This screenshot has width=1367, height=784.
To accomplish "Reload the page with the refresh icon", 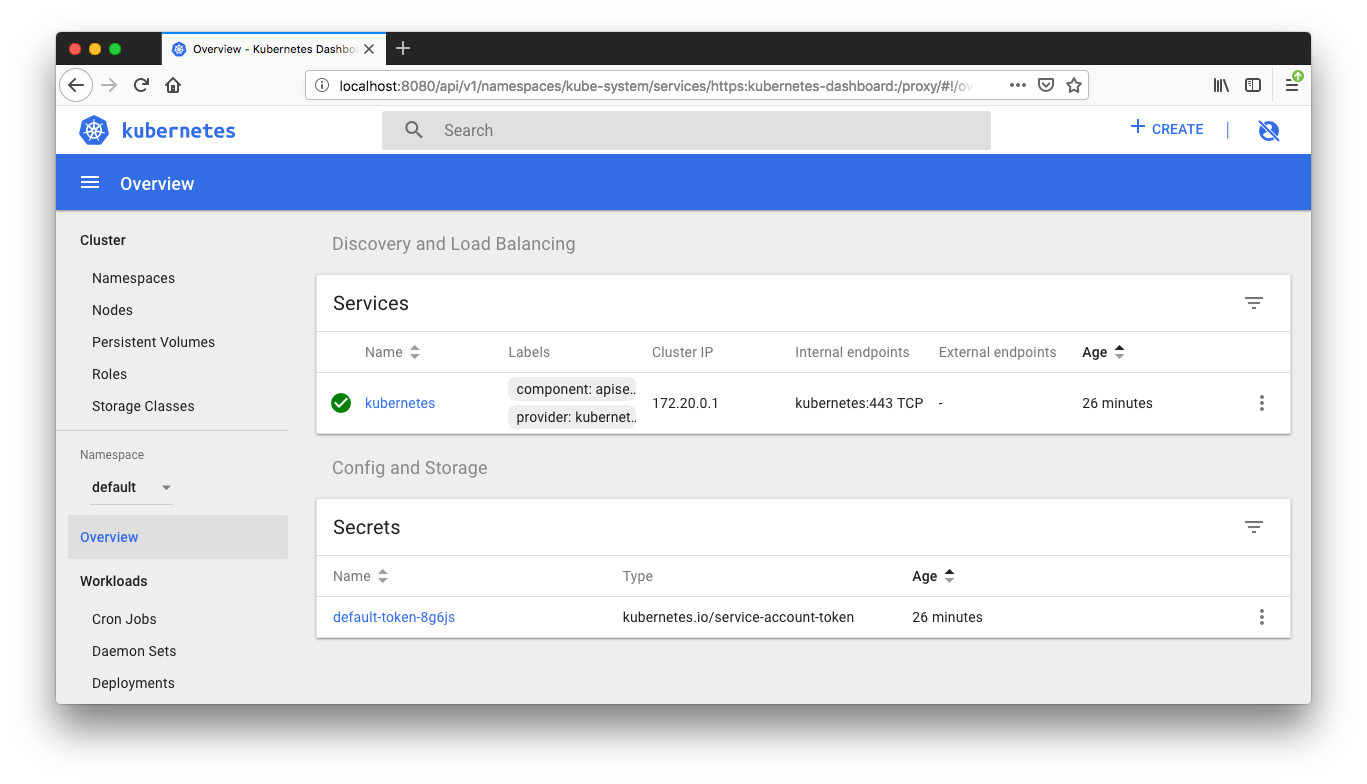I will pyautogui.click(x=141, y=85).
